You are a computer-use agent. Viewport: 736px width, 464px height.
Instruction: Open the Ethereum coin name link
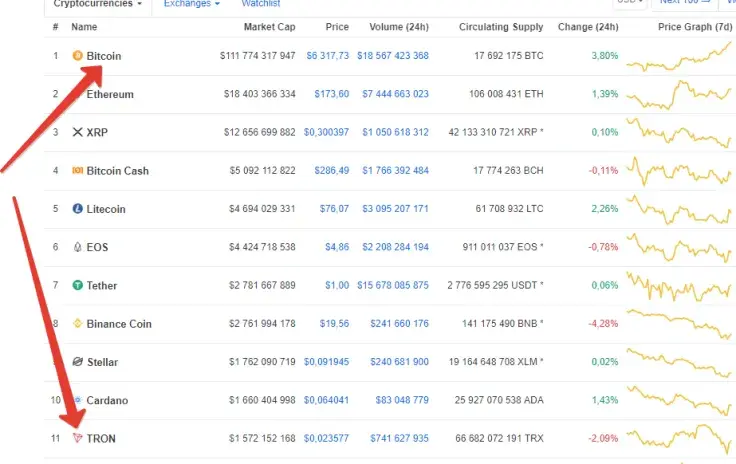pos(110,94)
